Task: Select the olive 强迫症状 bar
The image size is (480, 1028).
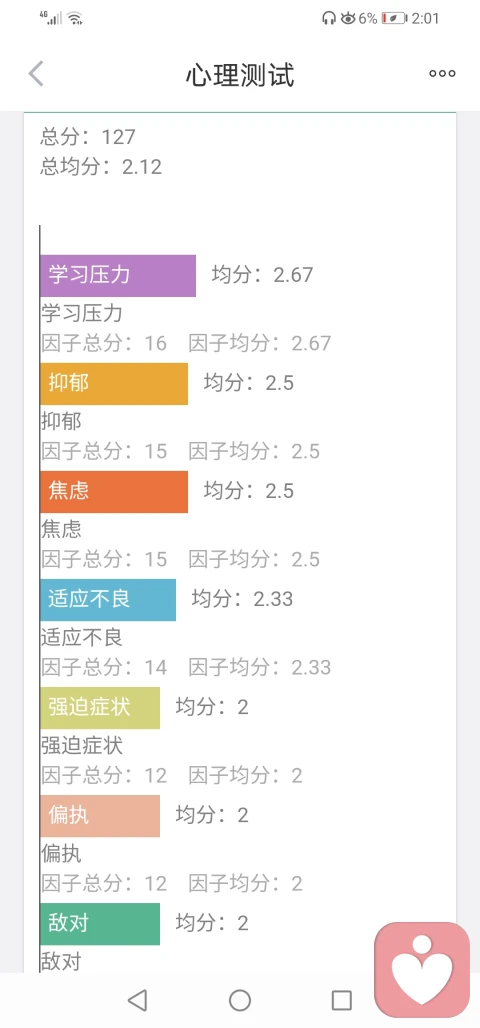Action: (100, 708)
